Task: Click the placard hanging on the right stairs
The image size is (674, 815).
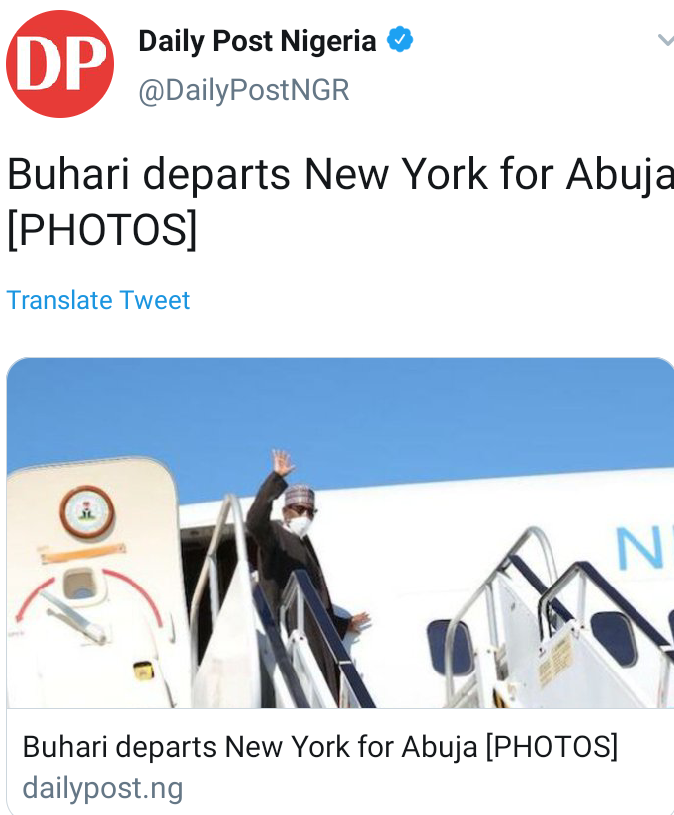Action: tap(556, 658)
